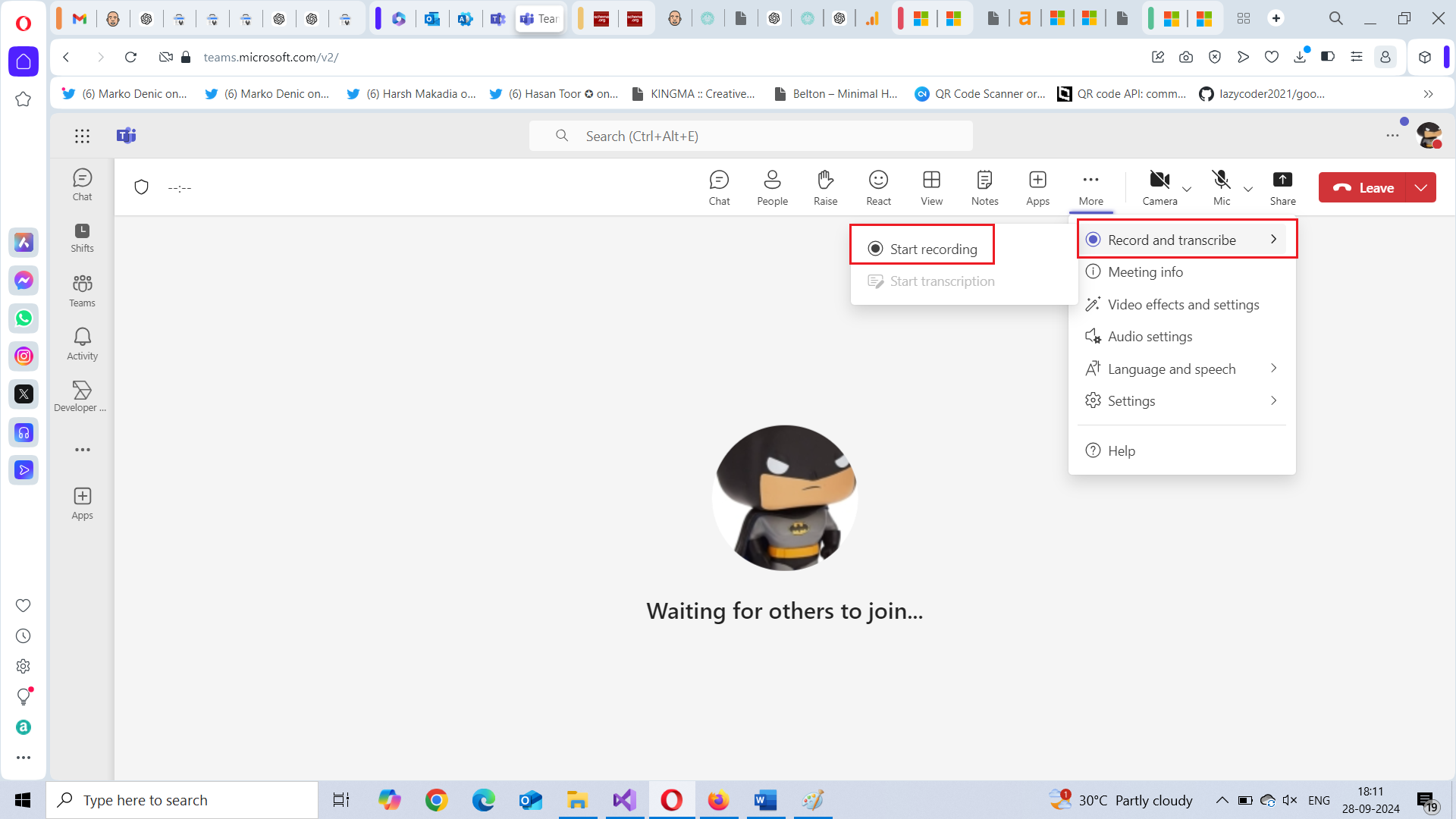Expand the Settings submenu in the More menu
The image size is (1456, 819).
click(x=1182, y=401)
